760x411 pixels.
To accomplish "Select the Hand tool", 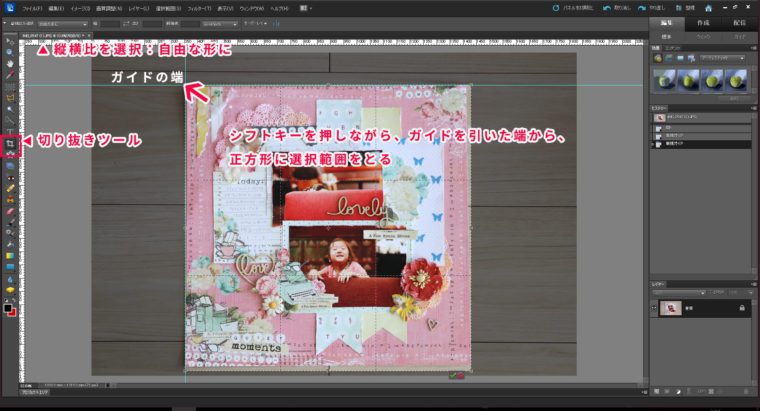I will pos(9,62).
